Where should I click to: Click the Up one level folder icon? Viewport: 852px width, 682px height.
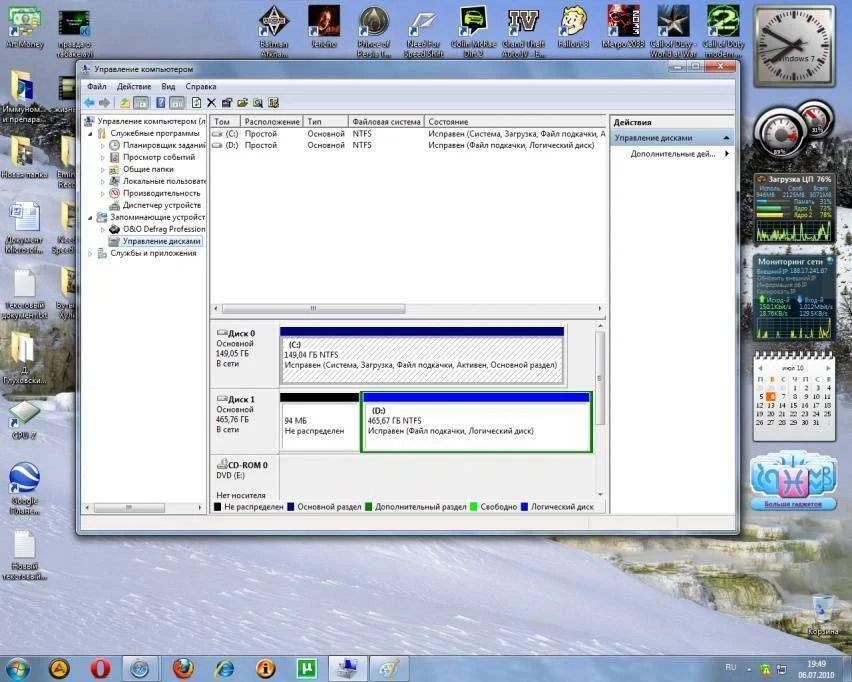click(125, 103)
